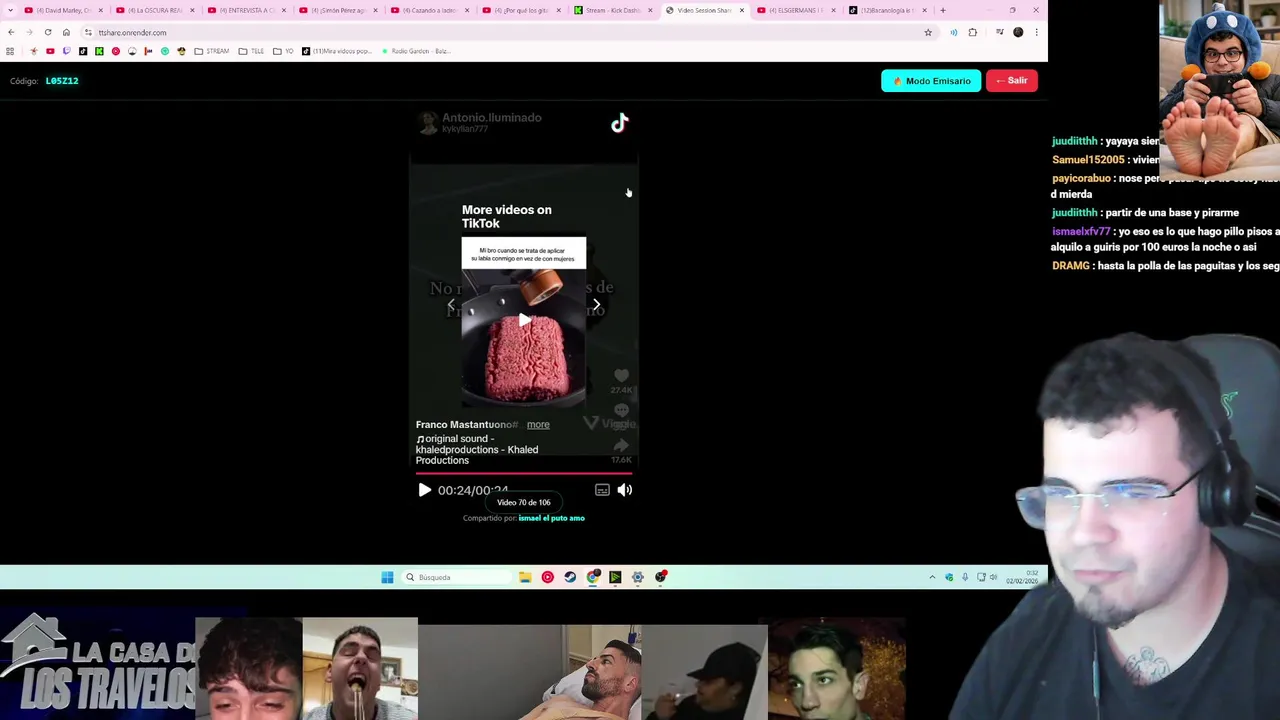Open the video comments icon
This screenshot has height=720, width=1280.
tap(621, 410)
